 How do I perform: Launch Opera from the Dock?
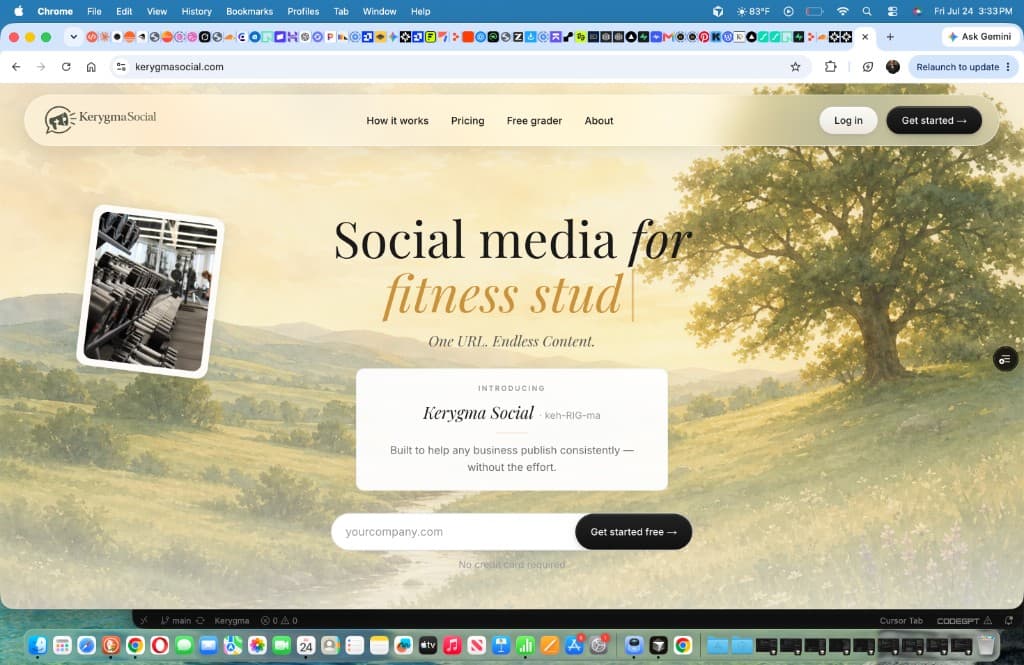click(x=159, y=645)
